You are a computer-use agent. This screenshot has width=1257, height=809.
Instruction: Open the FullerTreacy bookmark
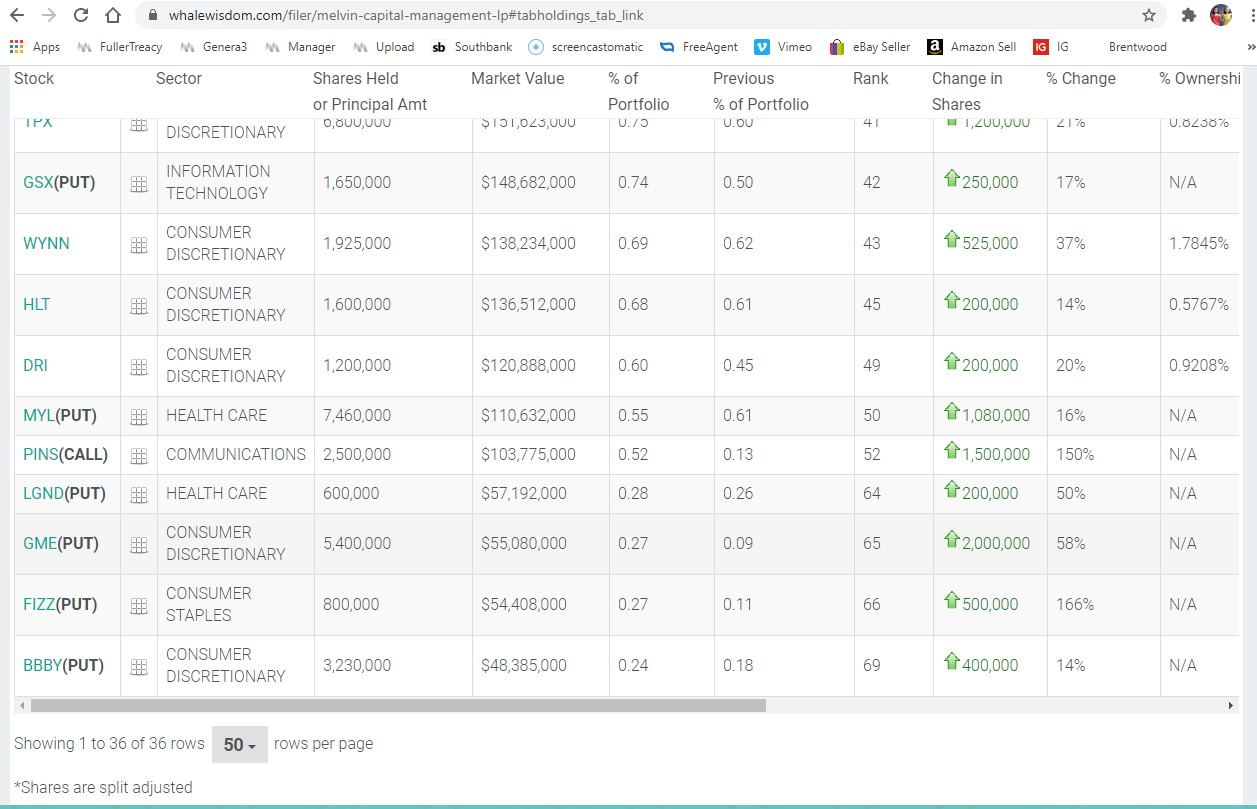119,47
